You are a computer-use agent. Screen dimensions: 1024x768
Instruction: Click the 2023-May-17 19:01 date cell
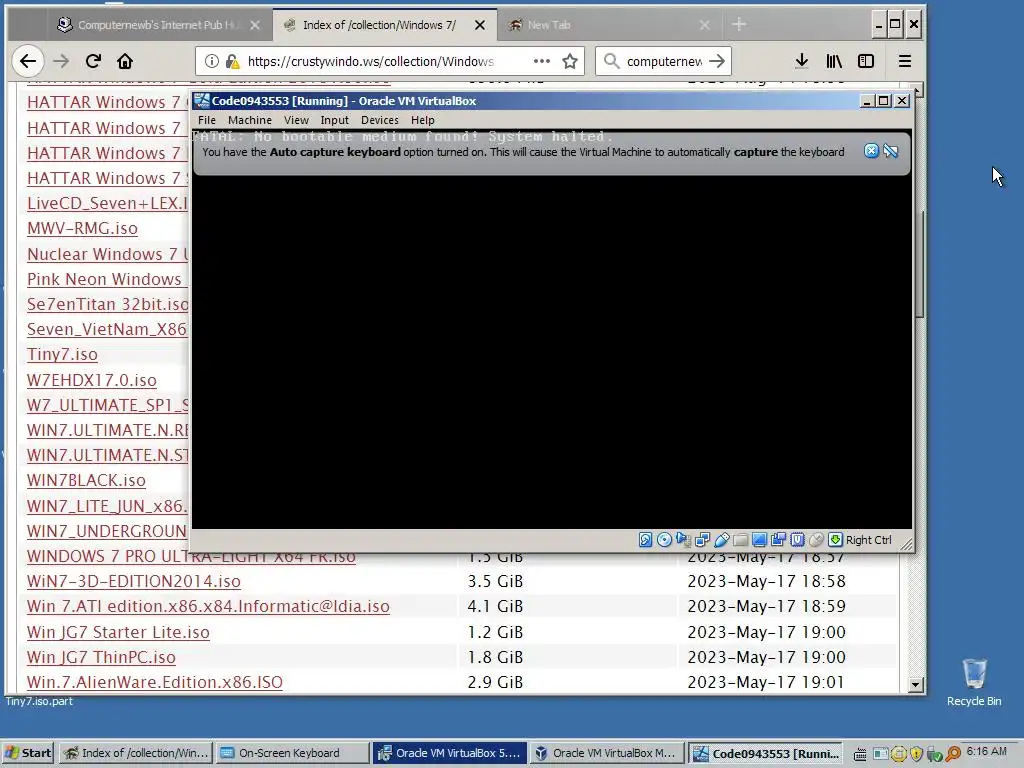[x=766, y=682]
